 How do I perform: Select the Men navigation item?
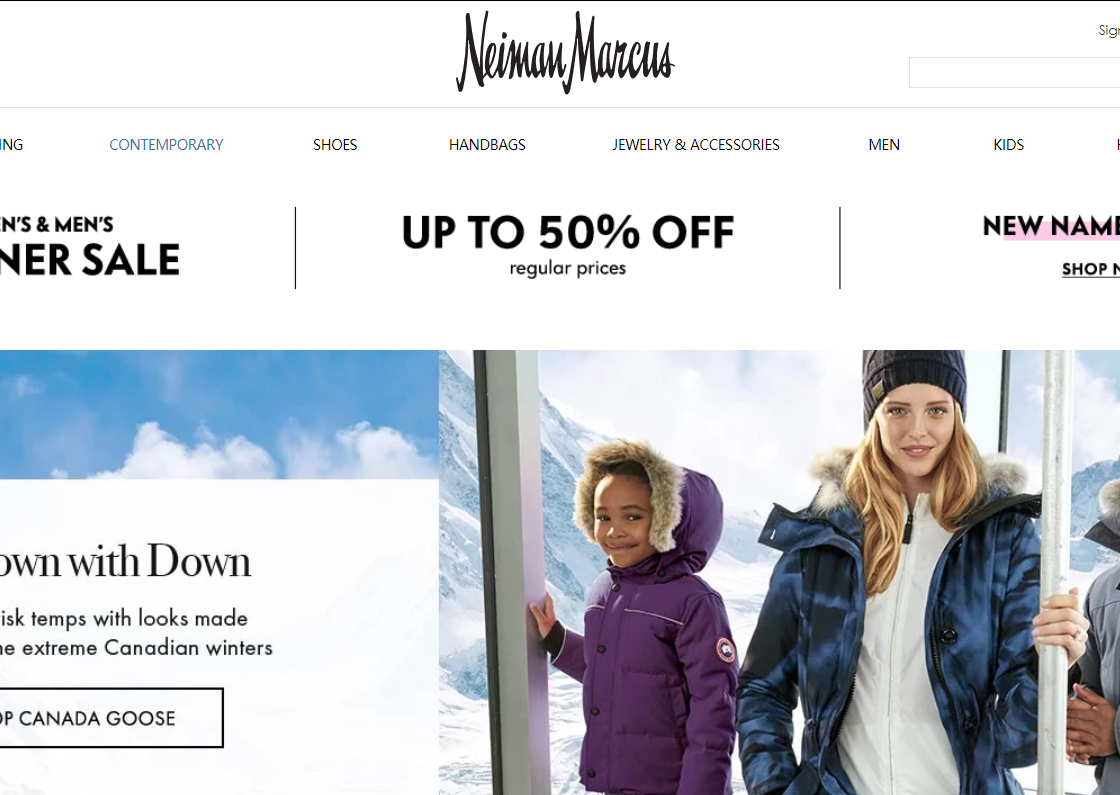coord(884,144)
